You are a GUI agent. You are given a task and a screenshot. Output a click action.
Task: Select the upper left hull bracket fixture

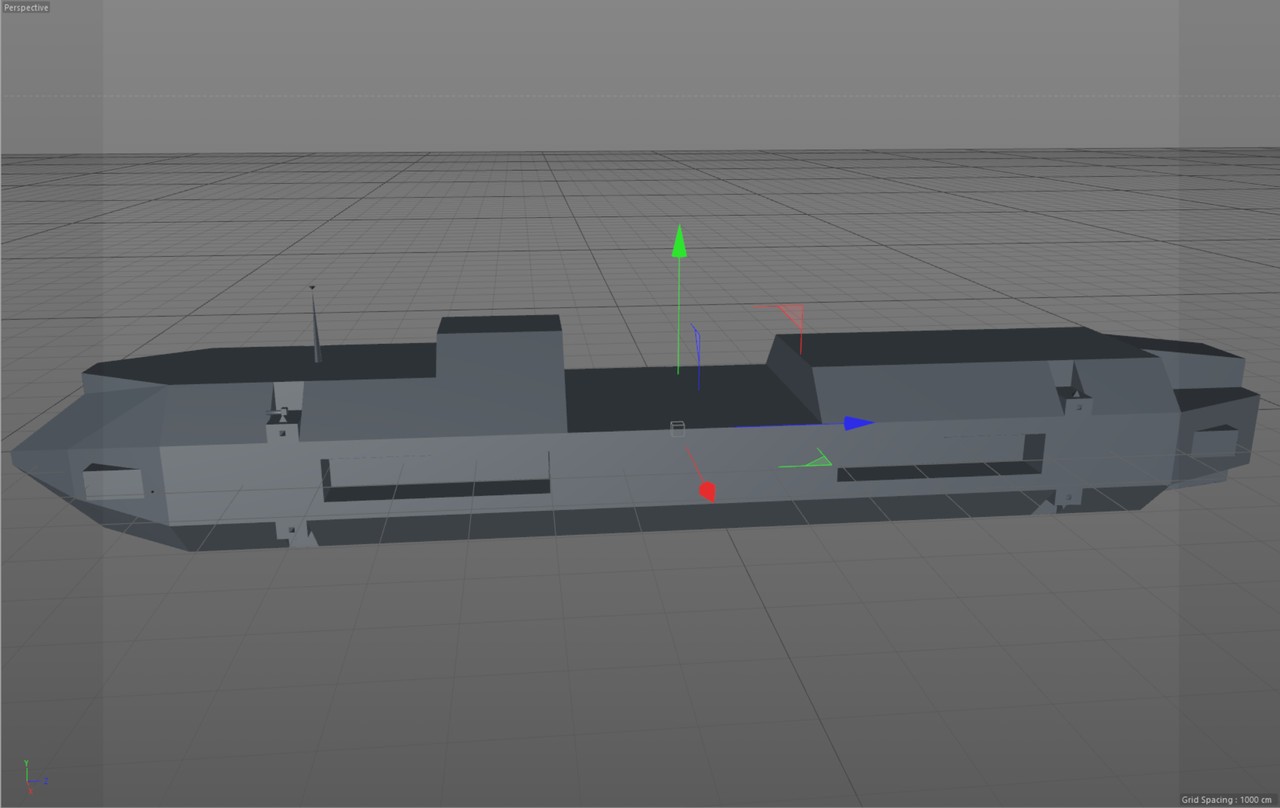click(x=279, y=423)
